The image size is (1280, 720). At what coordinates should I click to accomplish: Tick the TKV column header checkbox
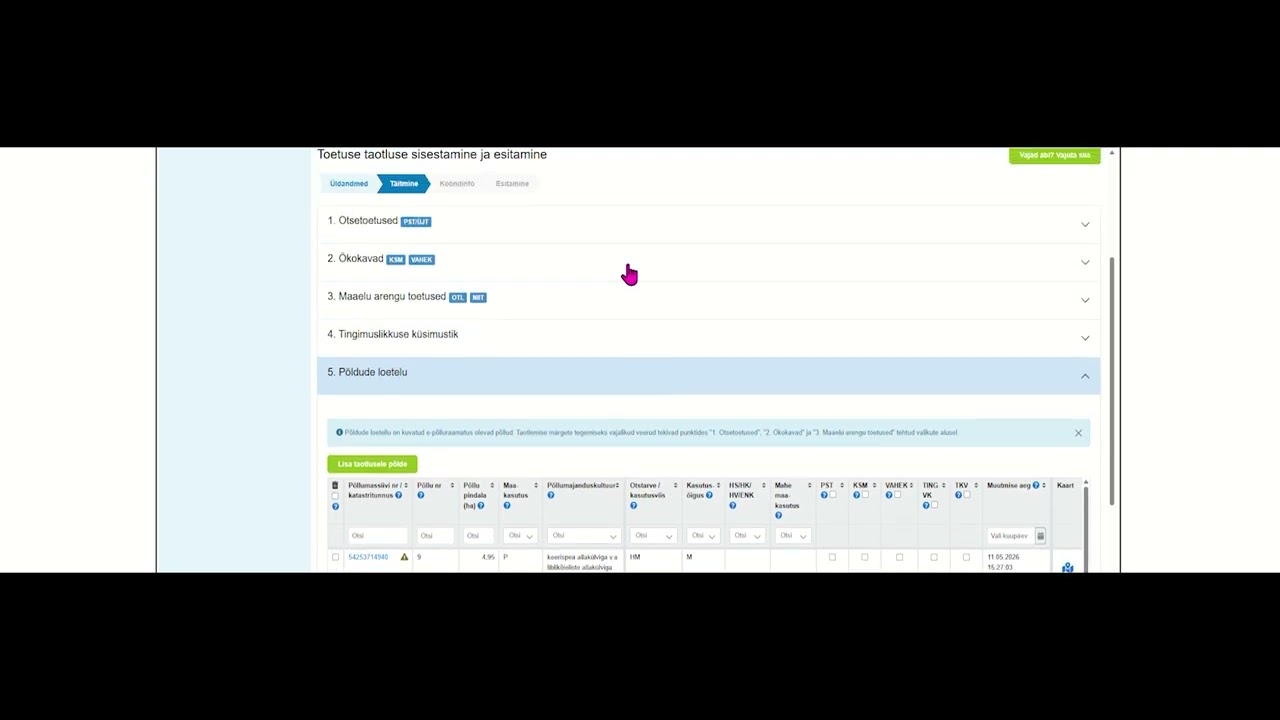tap(967, 495)
